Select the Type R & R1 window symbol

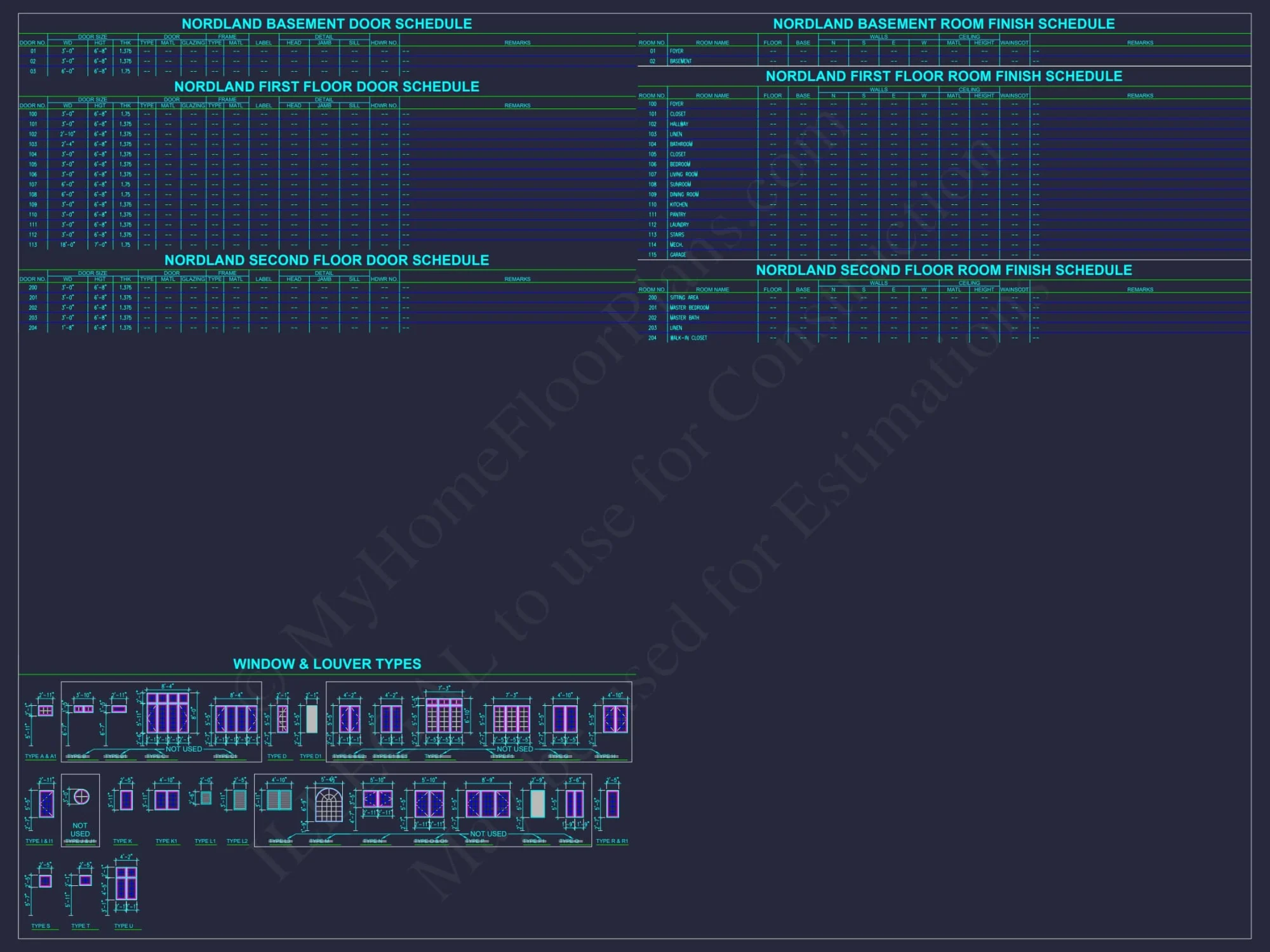coord(612,803)
